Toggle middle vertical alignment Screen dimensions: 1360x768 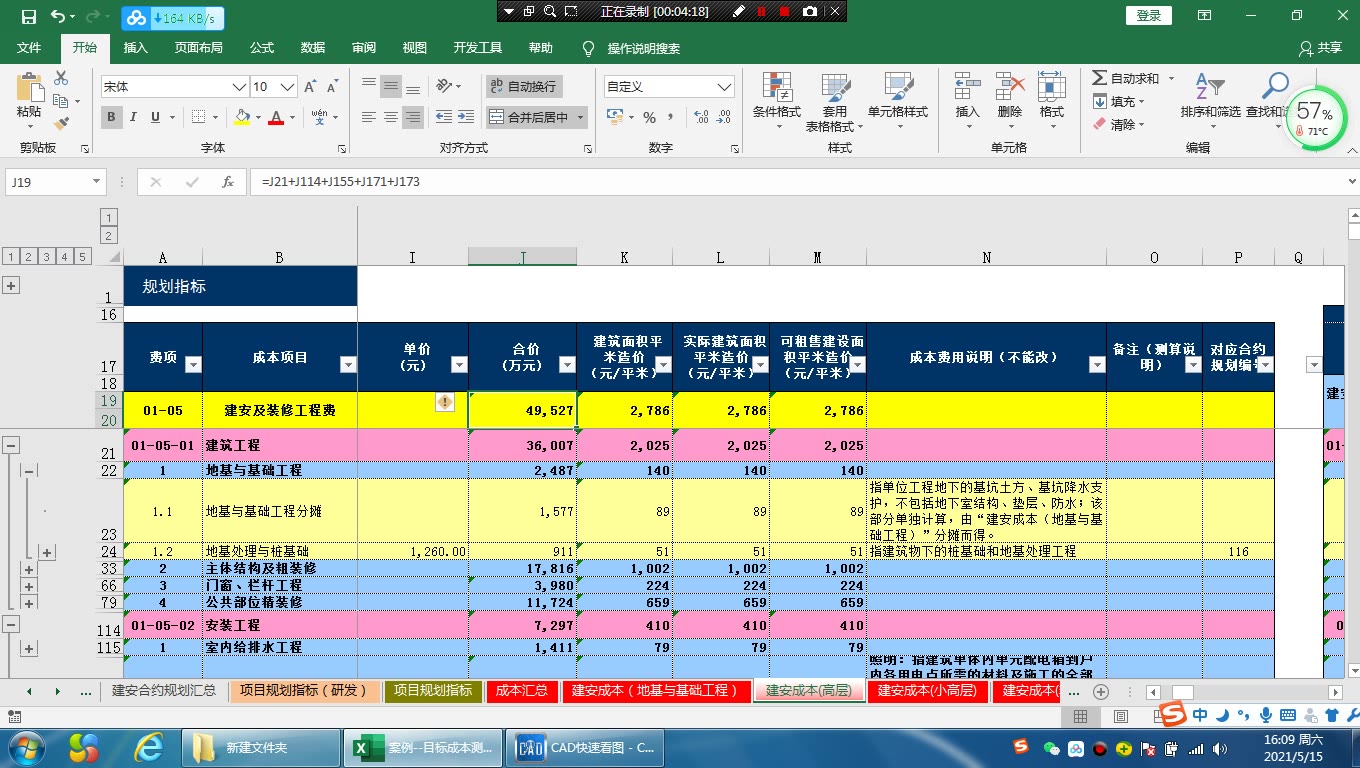[391, 86]
